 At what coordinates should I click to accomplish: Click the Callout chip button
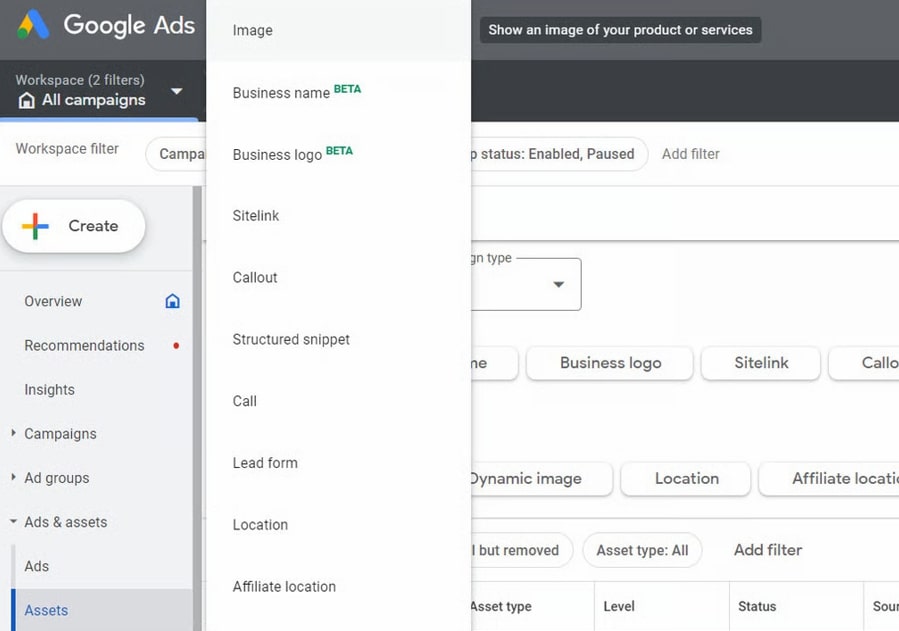pyautogui.click(x=864, y=363)
